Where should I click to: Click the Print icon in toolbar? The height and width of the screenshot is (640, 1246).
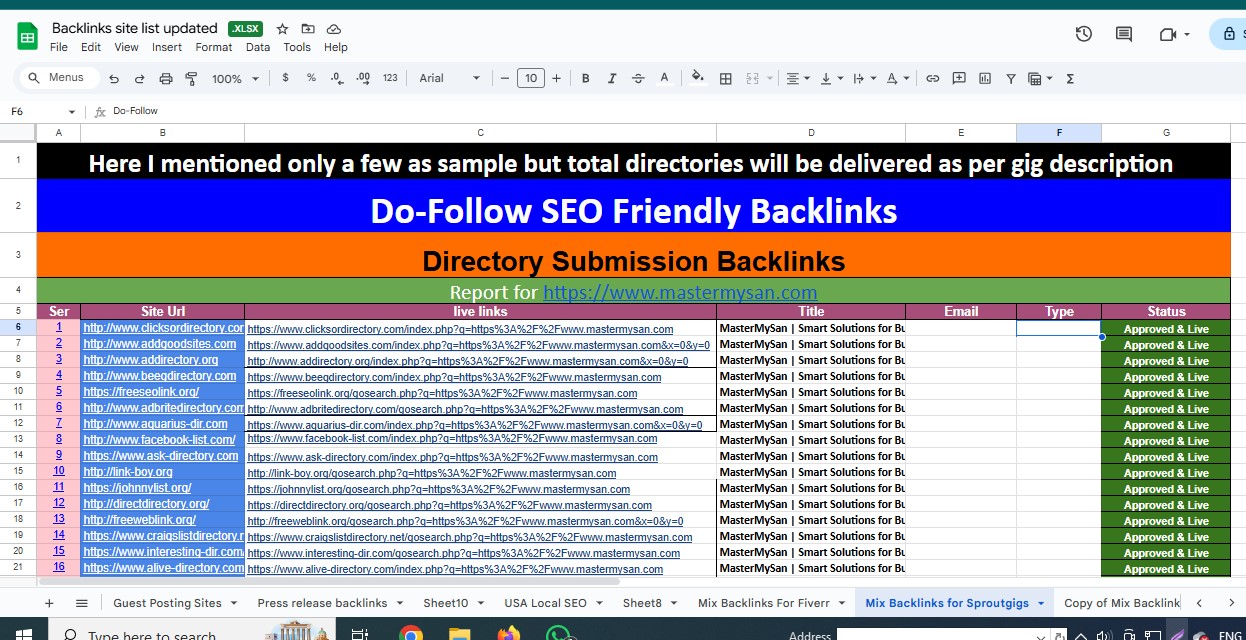point(166,78)
